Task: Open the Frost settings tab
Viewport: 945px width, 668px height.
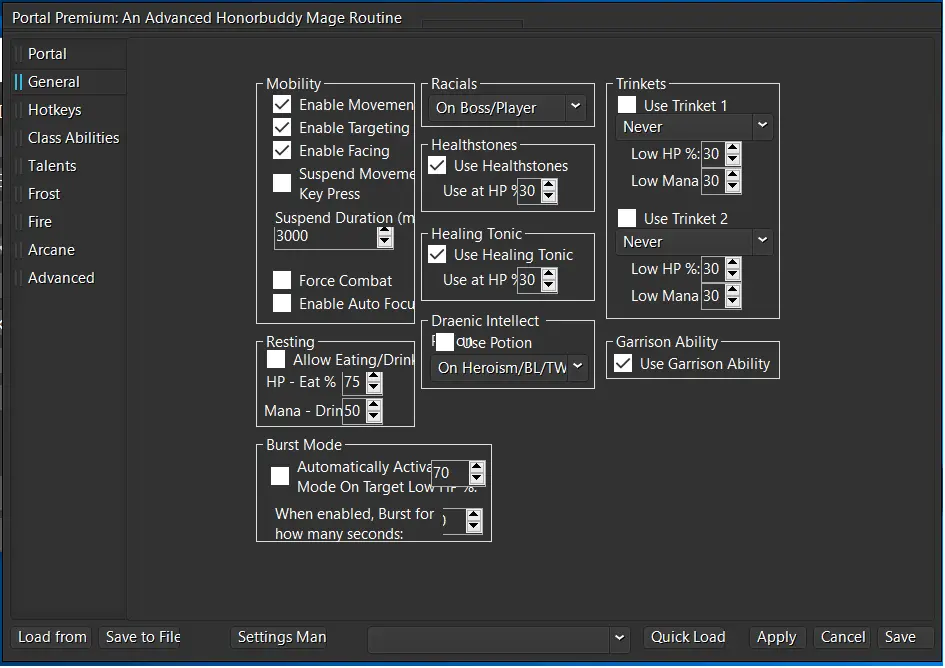Action: [x=68, y=194]
